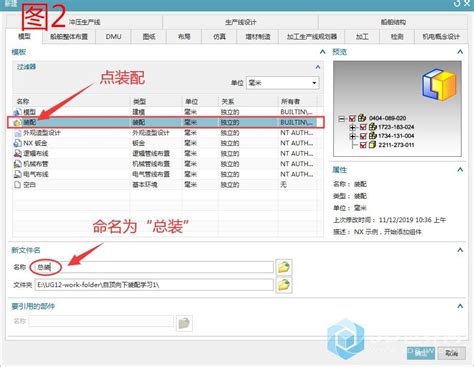Click the new file 名称 input field
474x367 pixels.
click(154, 267)
